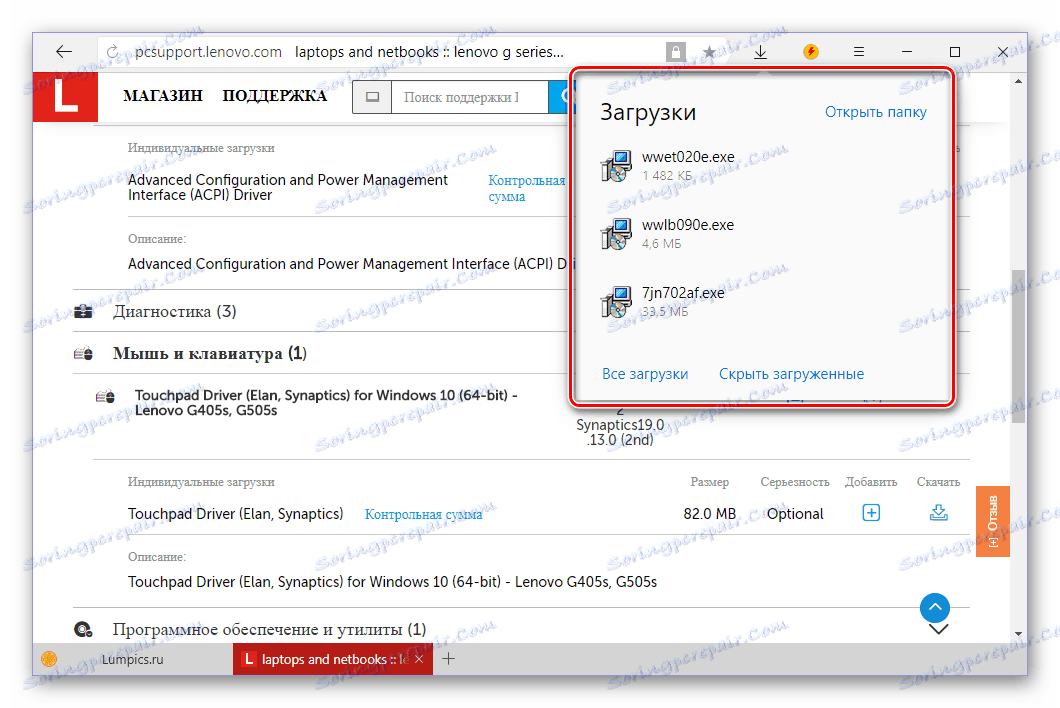This screenshot has width=1060, height=708.
Task: Click Открыть папку link in downloads
Action: coord(875,112)
